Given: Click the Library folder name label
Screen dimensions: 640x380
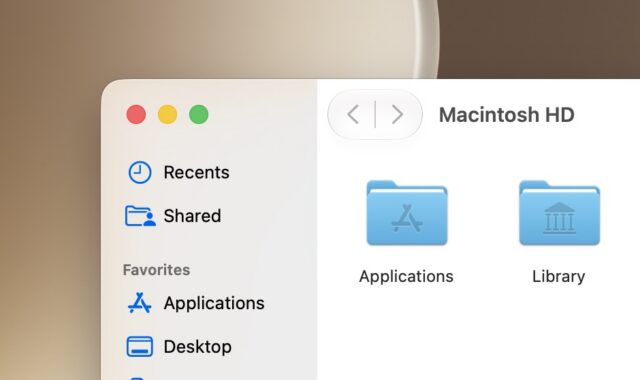Looking at the screenshot, I should pyautogui.click(x=558, y=277).
